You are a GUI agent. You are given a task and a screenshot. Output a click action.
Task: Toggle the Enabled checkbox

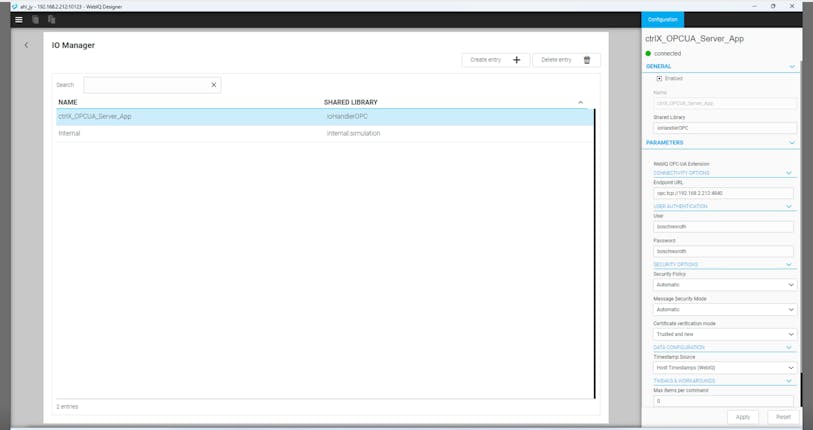pyautogui.click(x=659, y=78)
